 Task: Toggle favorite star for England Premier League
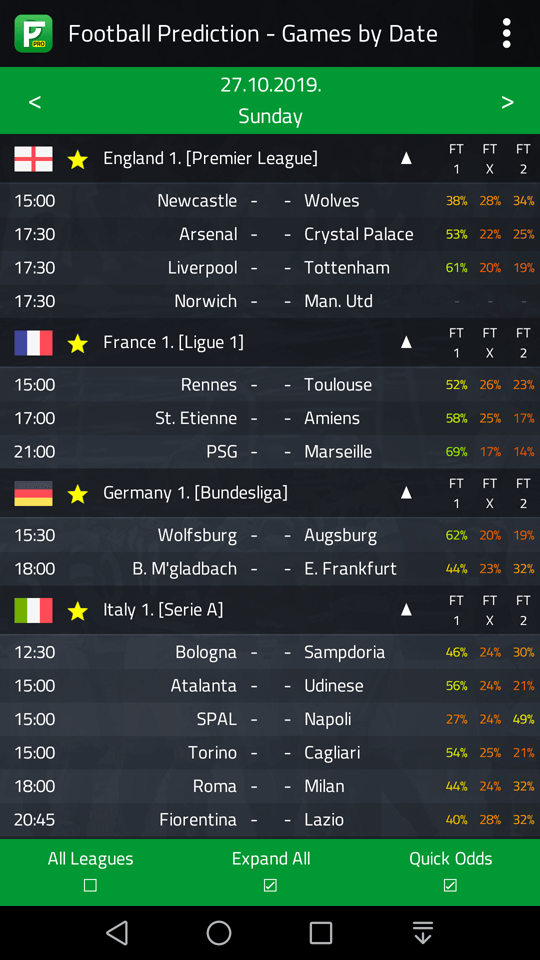pyautogui.click(x=78, y=159)
